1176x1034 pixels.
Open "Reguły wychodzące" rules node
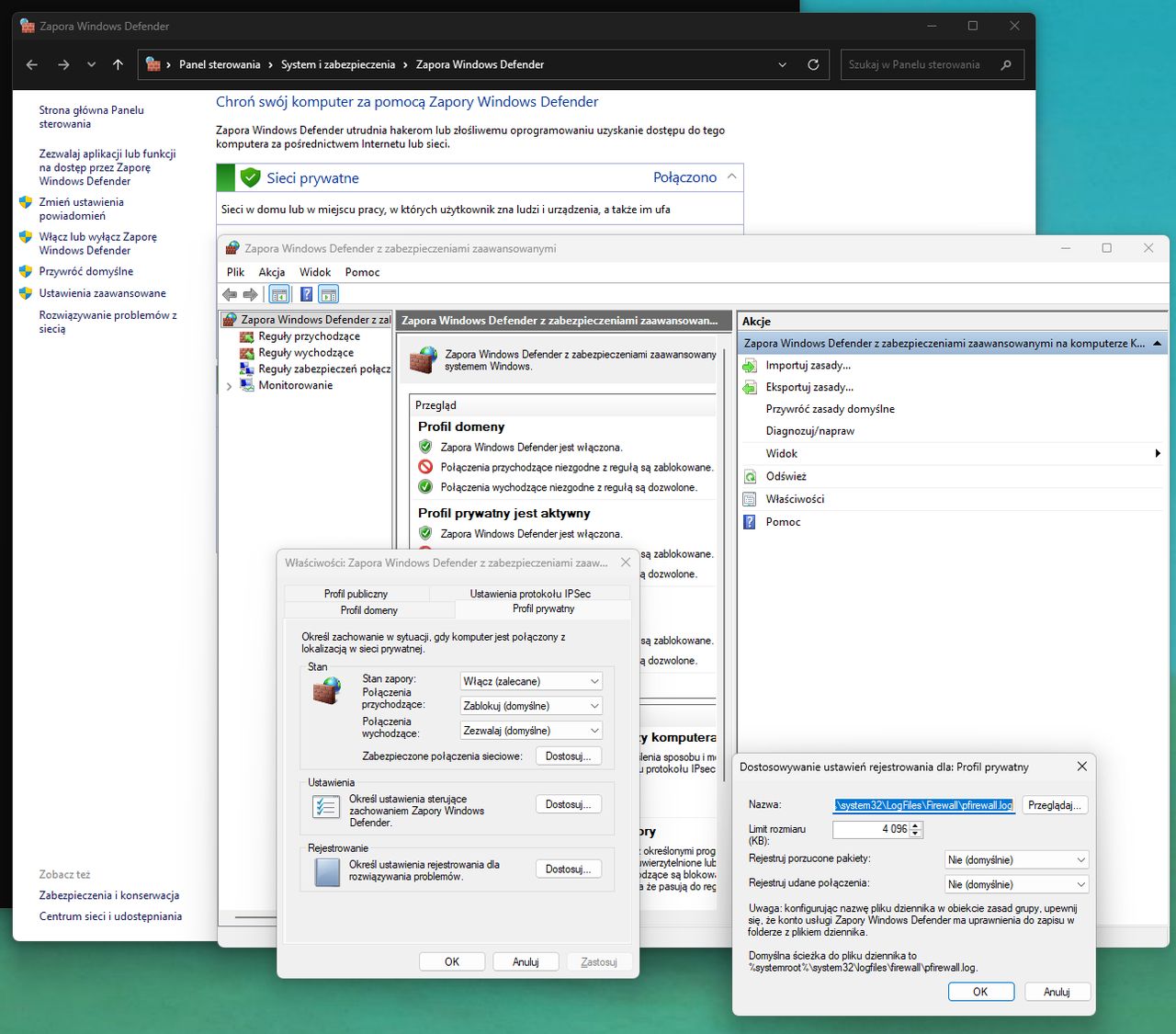point(306,353)
